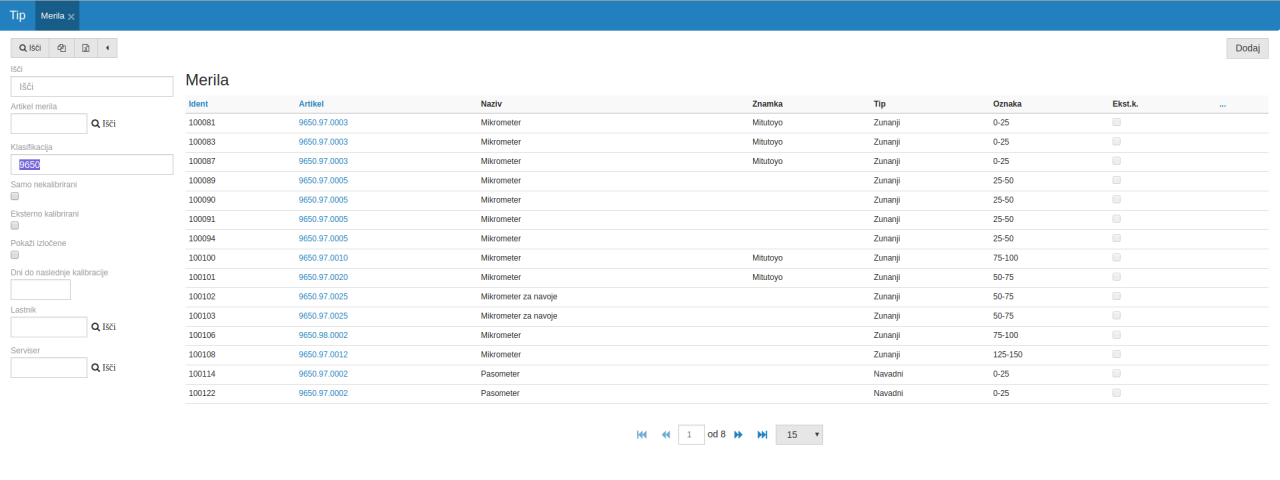
Task: Sort the table by the Ident column
Action: (198, 104)
